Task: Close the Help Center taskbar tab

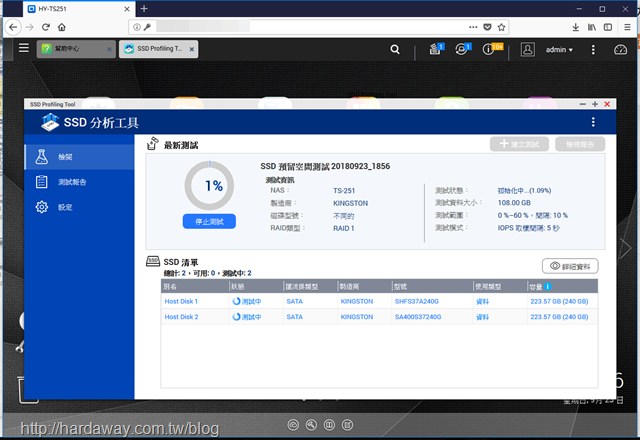Action: point(109,49)
